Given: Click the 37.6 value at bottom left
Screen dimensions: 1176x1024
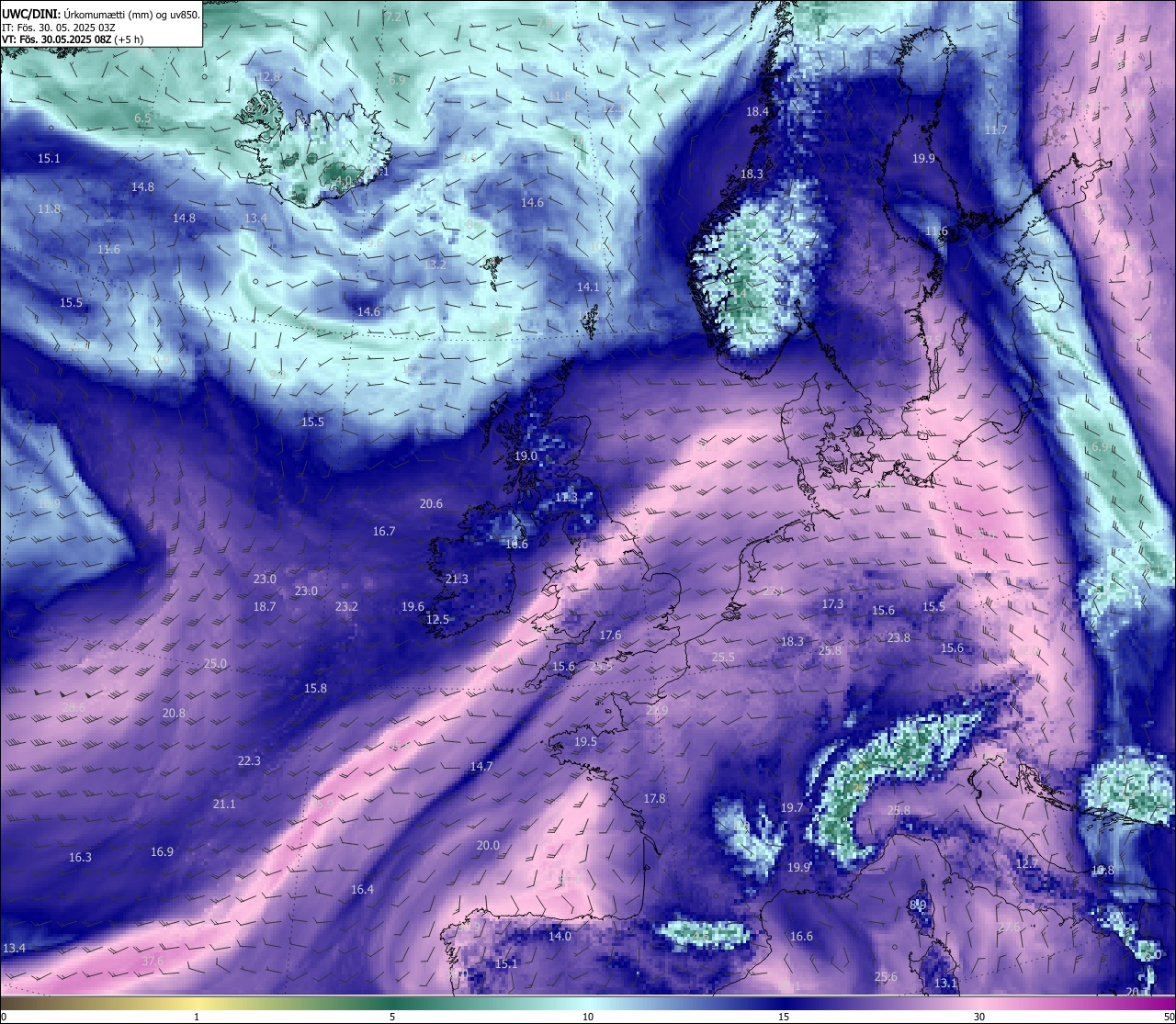Looking at the screenshot, I should [x=153, y=962].
